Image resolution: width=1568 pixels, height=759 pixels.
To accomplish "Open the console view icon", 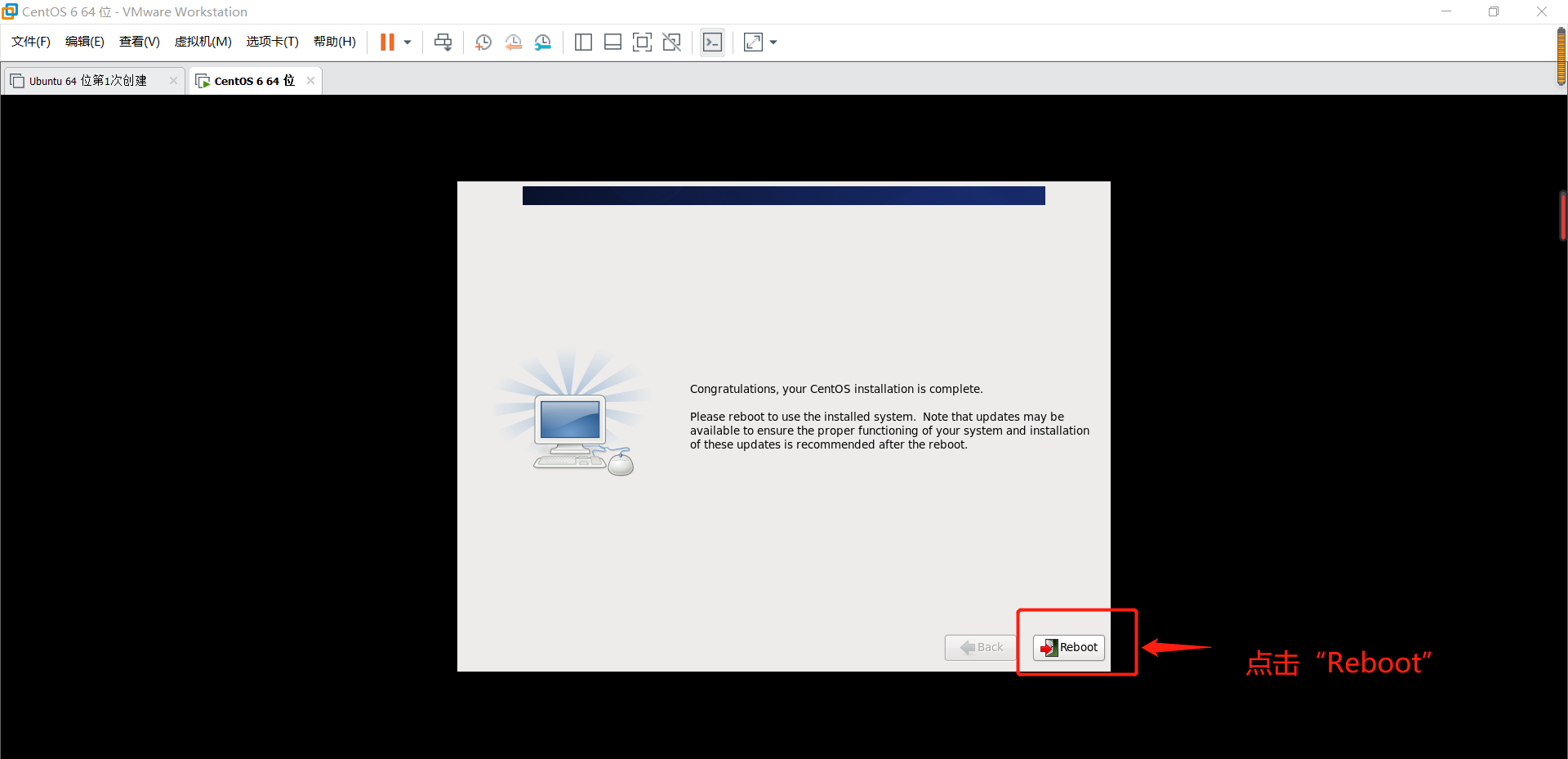I will pyautogui.click(x=712, y=42).
